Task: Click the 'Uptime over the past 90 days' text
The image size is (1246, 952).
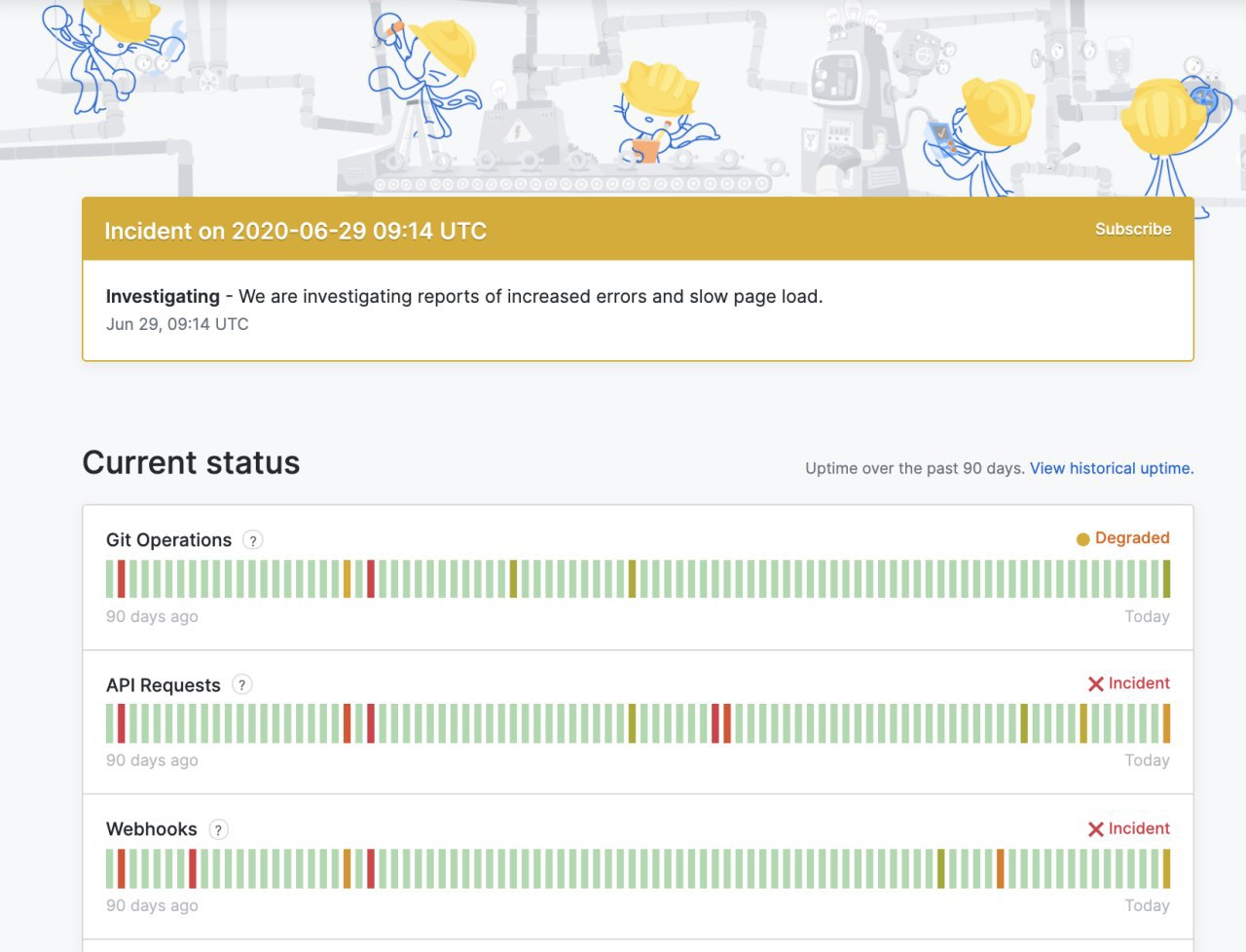Action: pyautogui.click(x=915, y=468)
